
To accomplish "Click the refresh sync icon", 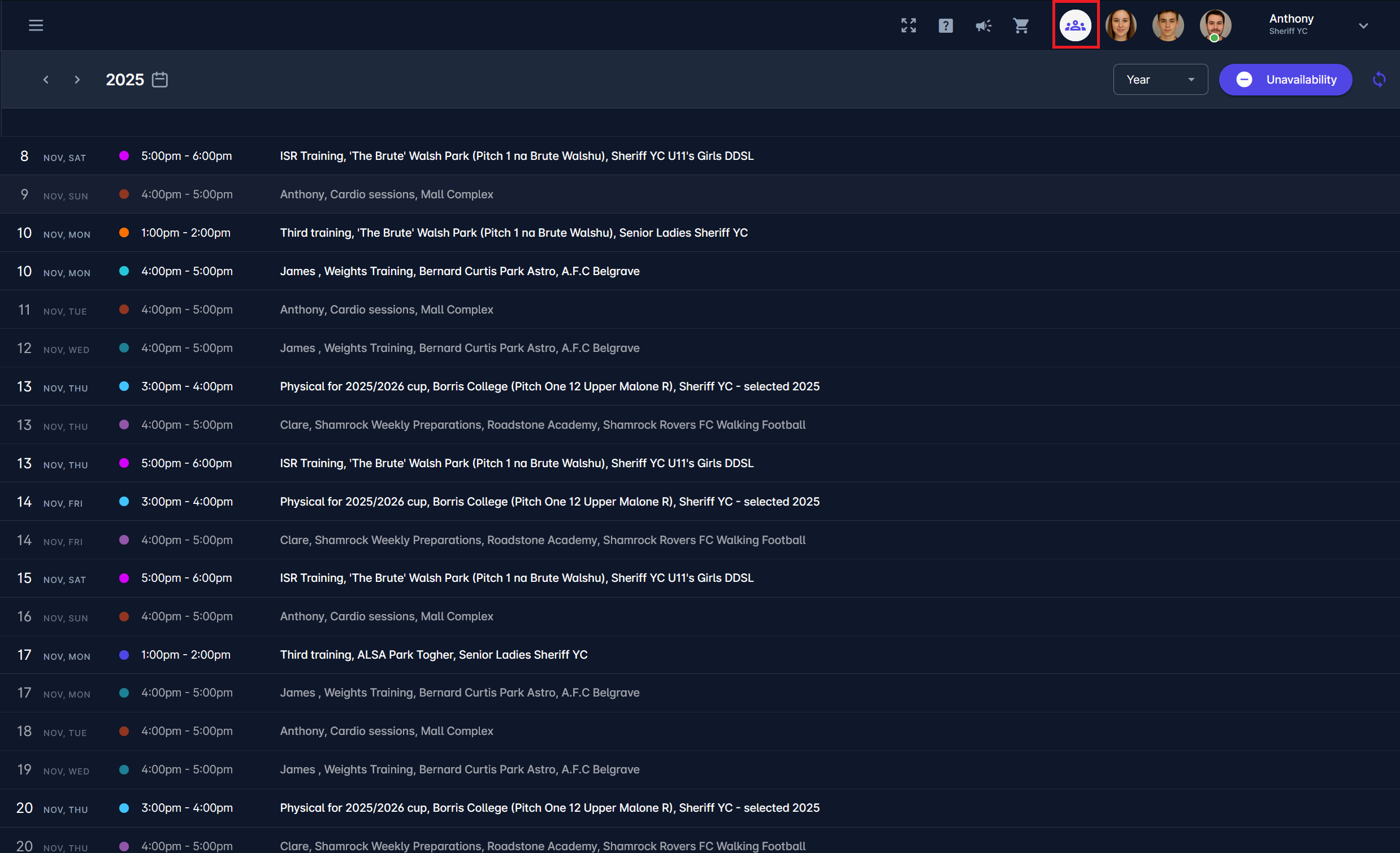I will click(1379, 80).
